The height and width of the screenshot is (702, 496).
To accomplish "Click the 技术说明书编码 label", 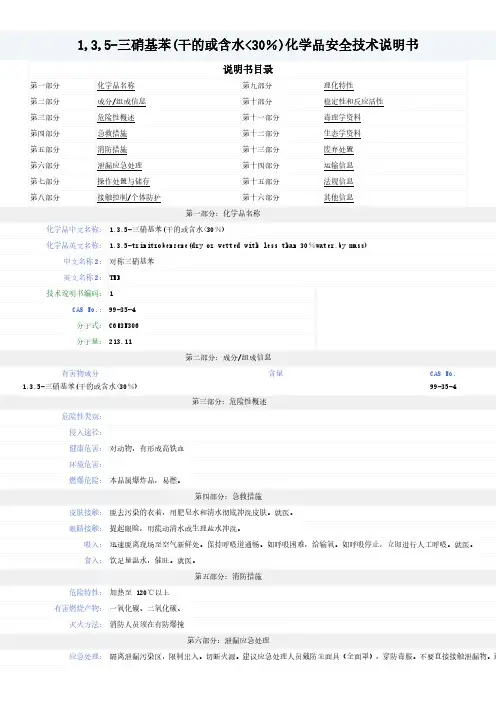I will point(74,293).
